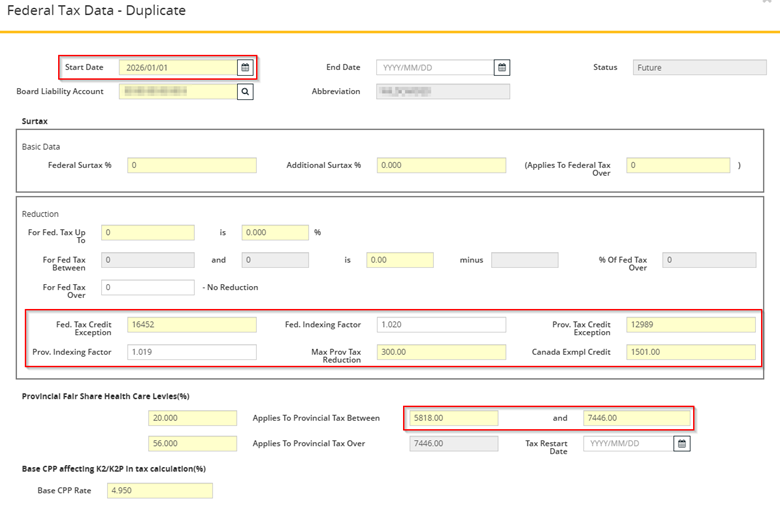Click Fed. Tax Credit Exception field 16452
Image resolution: width=780 pixels, height=505 pixels.
192,324
